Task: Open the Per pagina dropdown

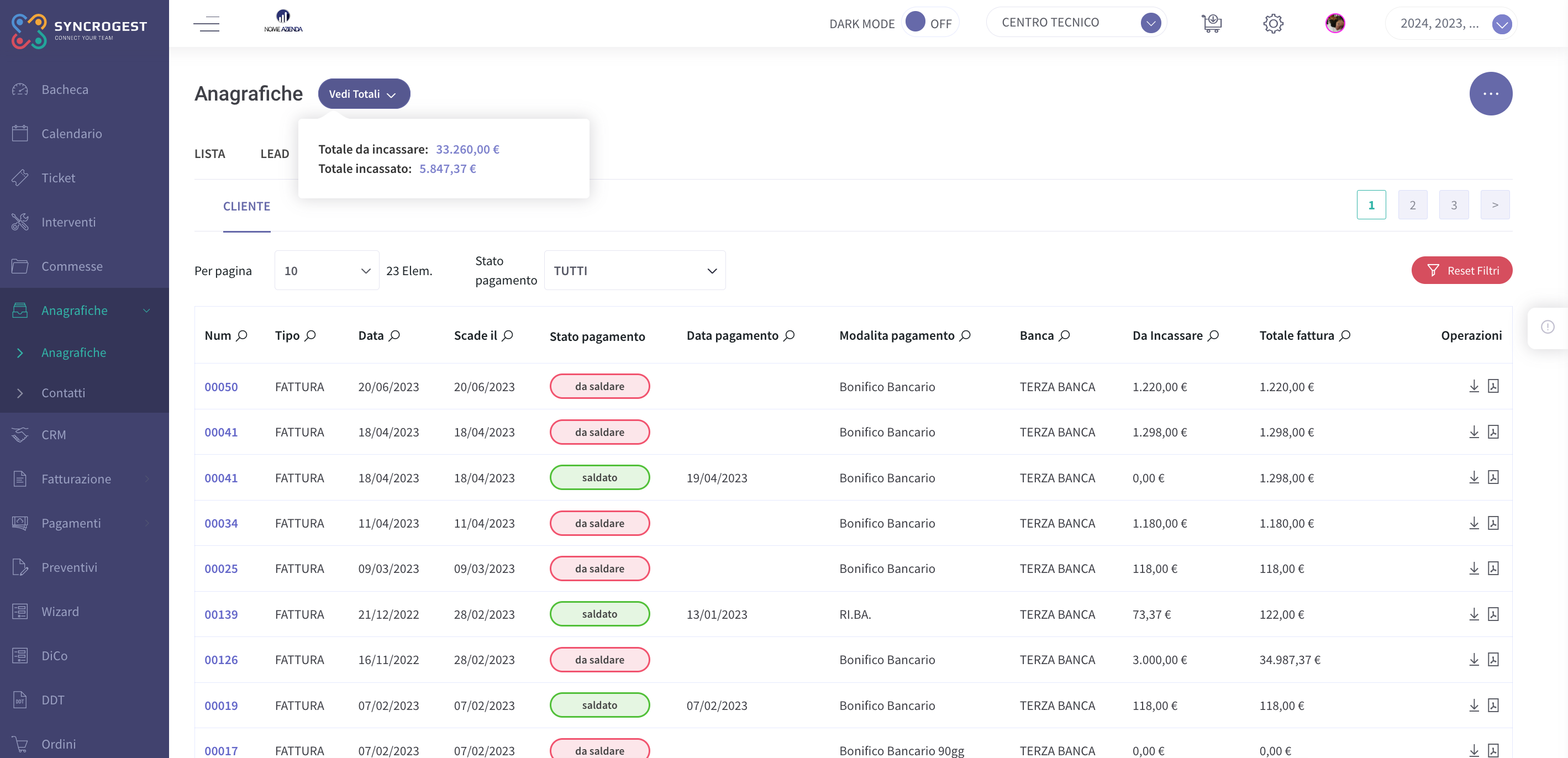Action: (327, 270)
